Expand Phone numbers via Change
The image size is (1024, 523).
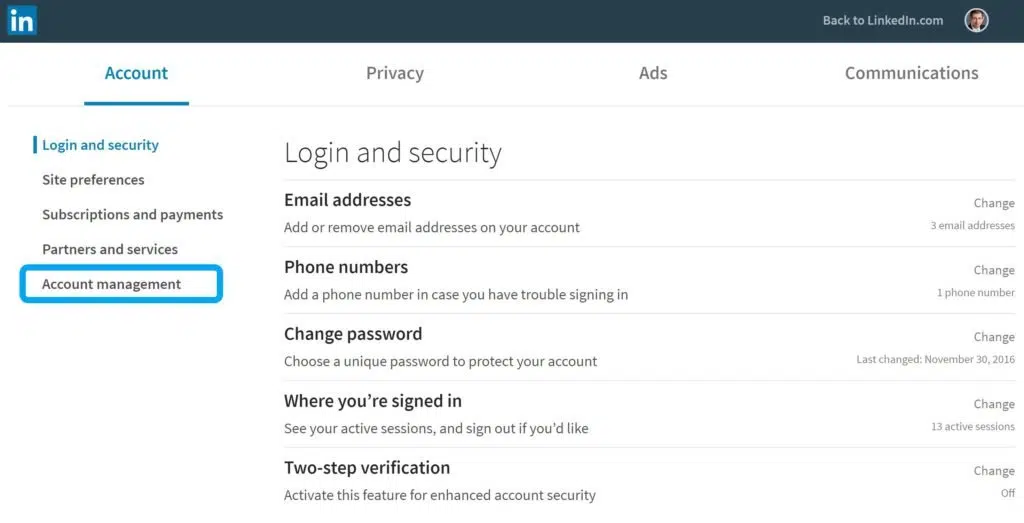[994, 270]
